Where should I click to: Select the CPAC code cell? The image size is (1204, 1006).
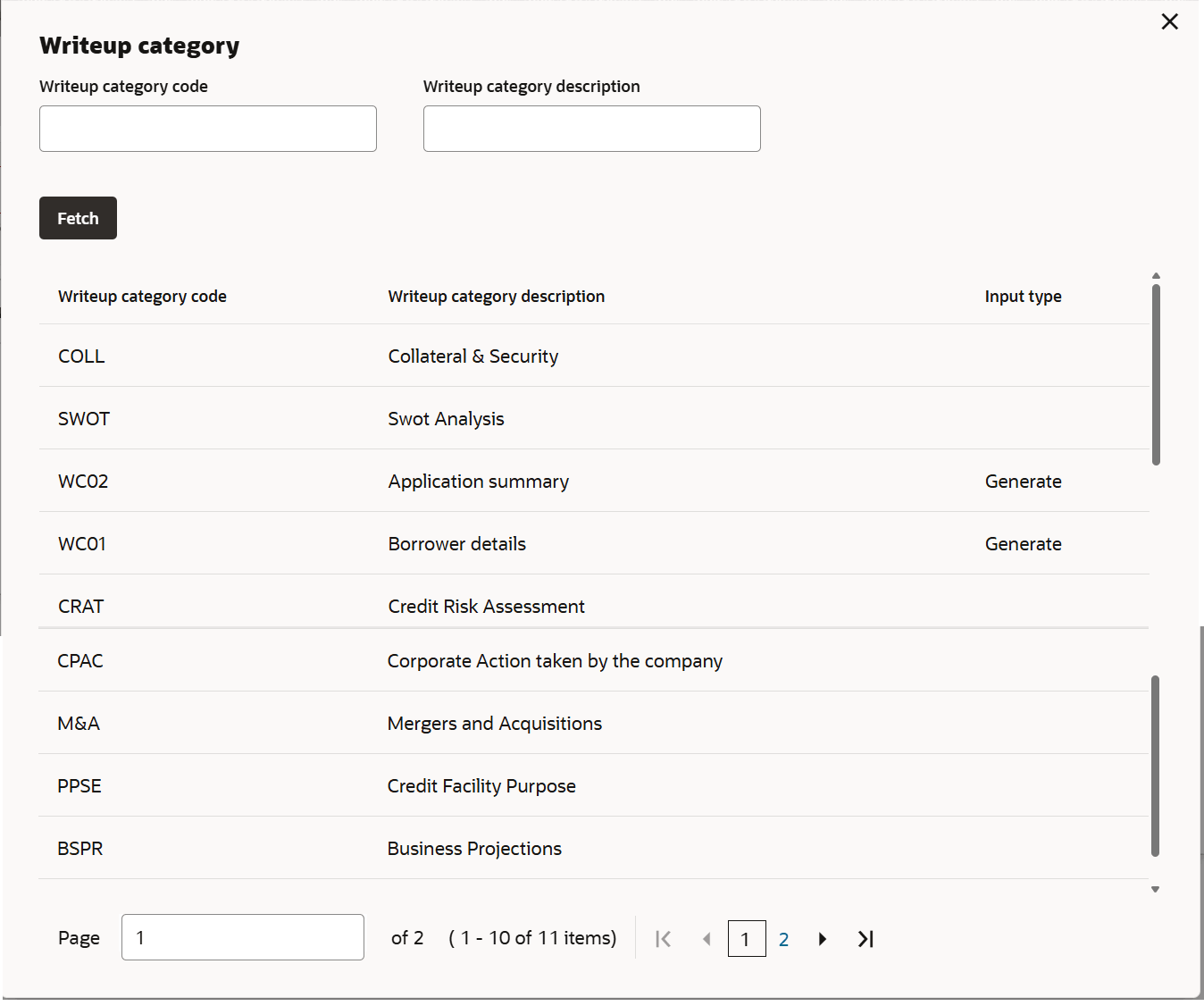80,661
